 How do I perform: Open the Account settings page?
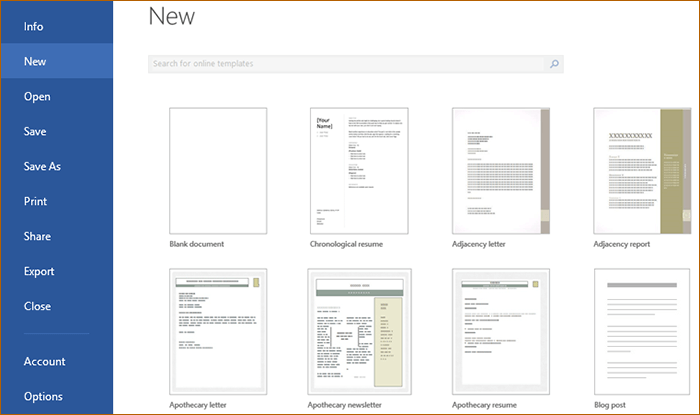45,361
